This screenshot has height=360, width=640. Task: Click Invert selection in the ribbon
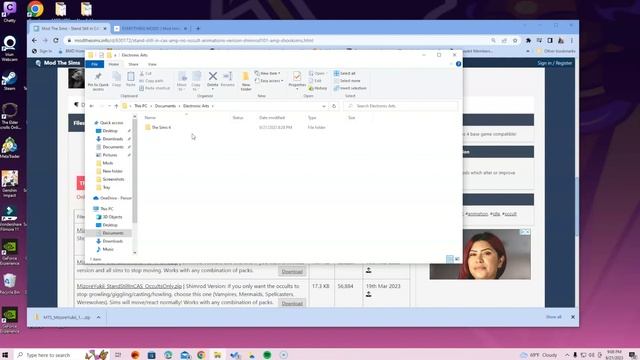coord(350,88)
